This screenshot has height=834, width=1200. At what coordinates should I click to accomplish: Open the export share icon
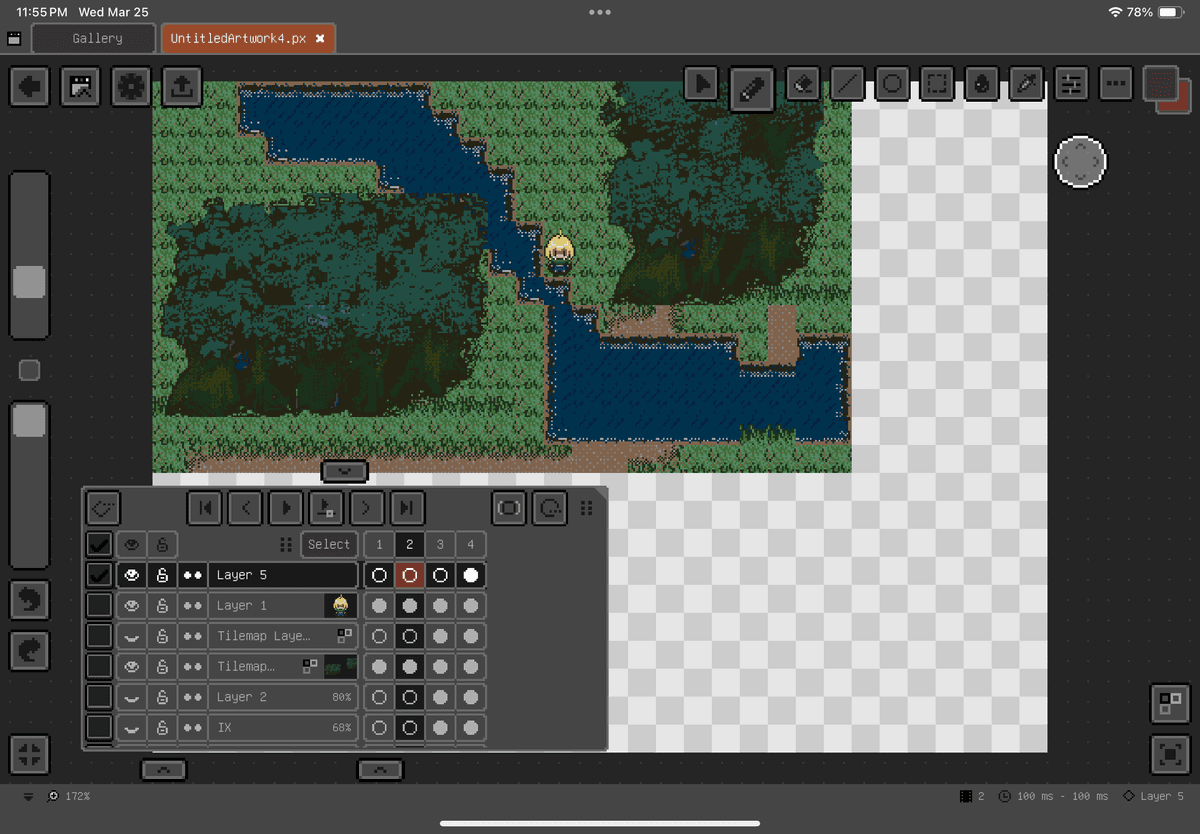(181, 87)
